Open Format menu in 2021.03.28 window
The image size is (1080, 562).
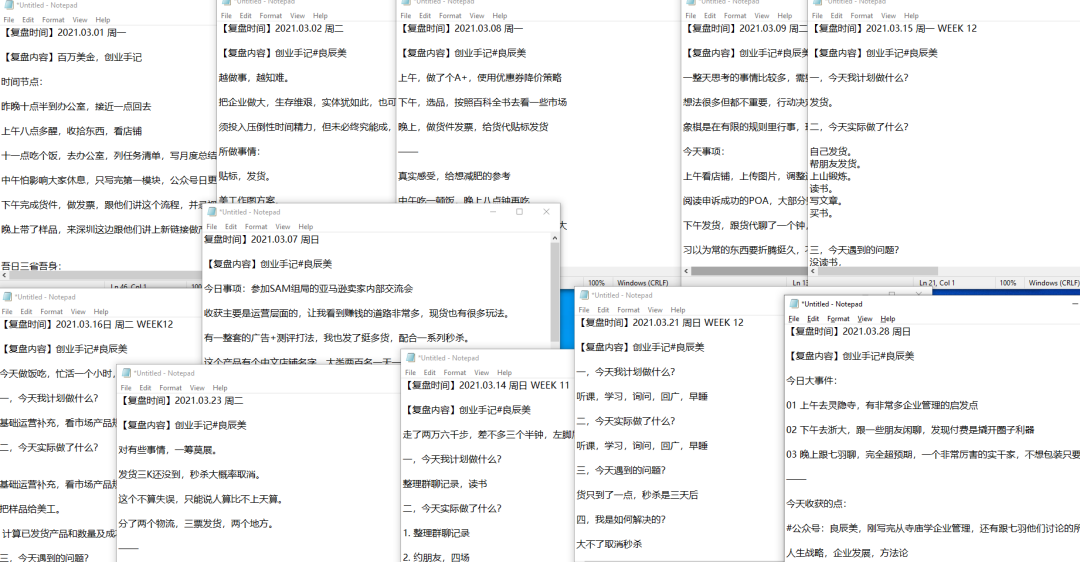(838, 319)
